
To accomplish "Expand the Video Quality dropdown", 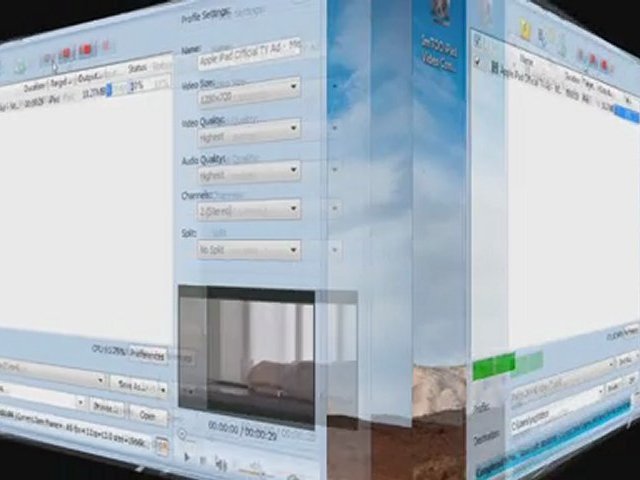I will click(x=248, y=129).
